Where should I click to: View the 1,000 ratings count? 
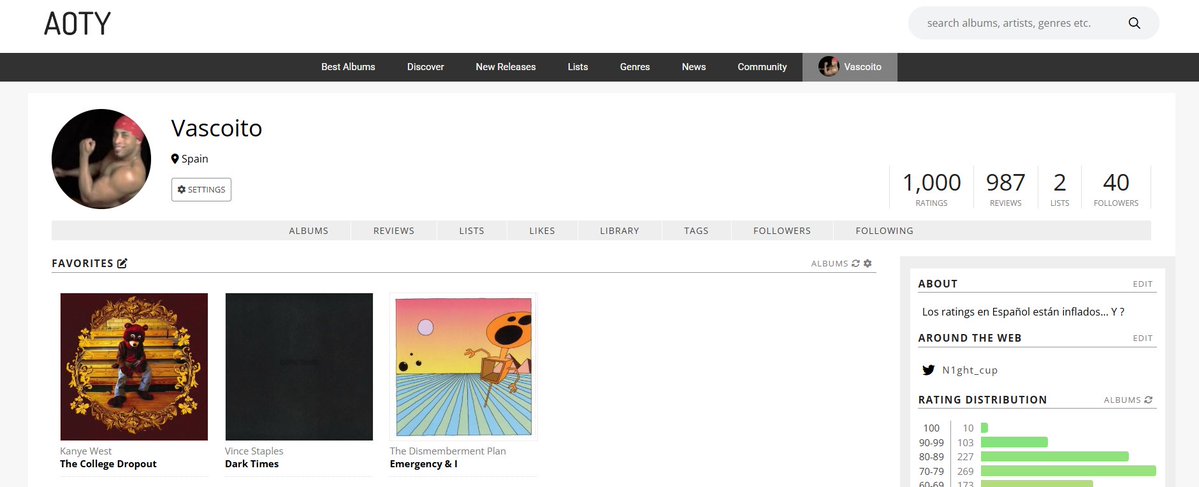pos(931,187)
